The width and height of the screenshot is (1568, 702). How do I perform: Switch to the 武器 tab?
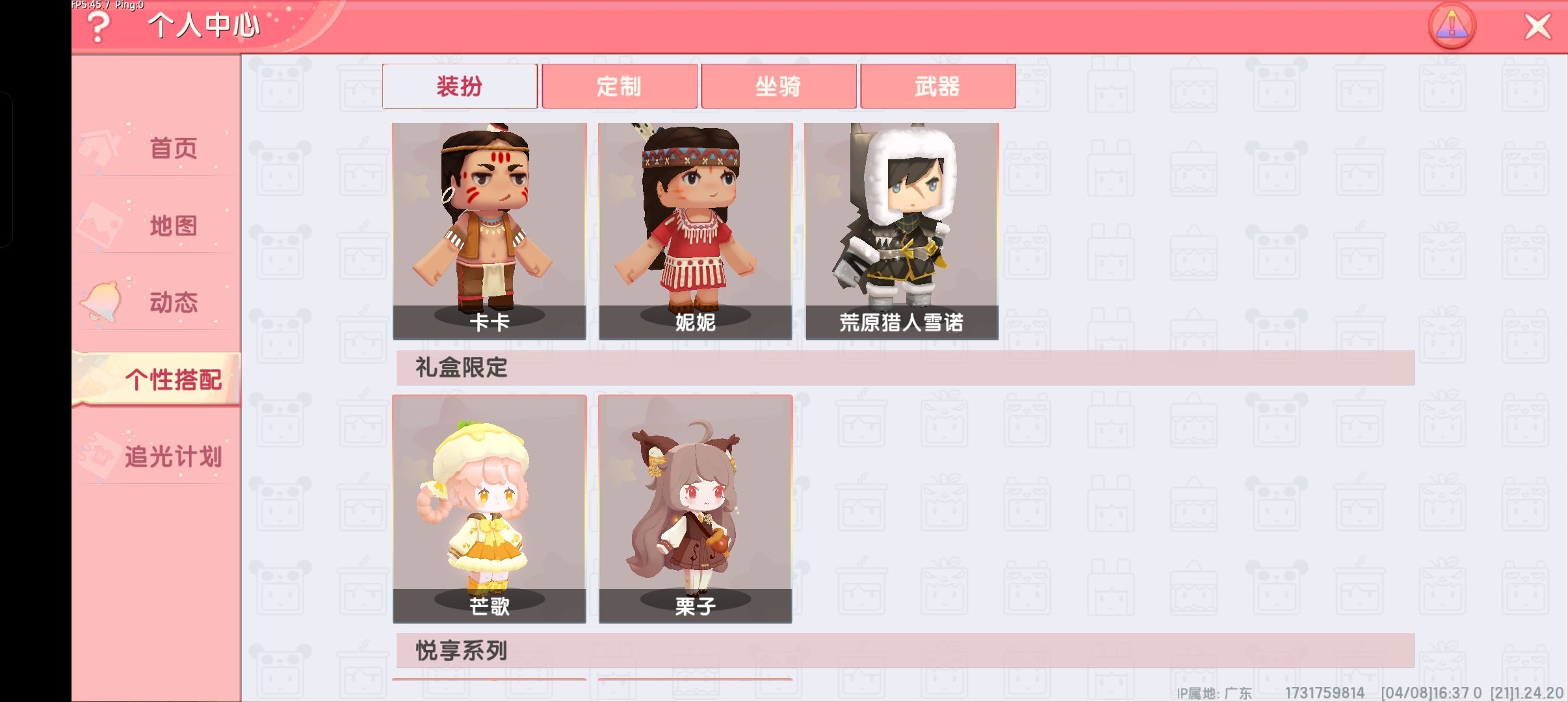(x=937, y=86)
